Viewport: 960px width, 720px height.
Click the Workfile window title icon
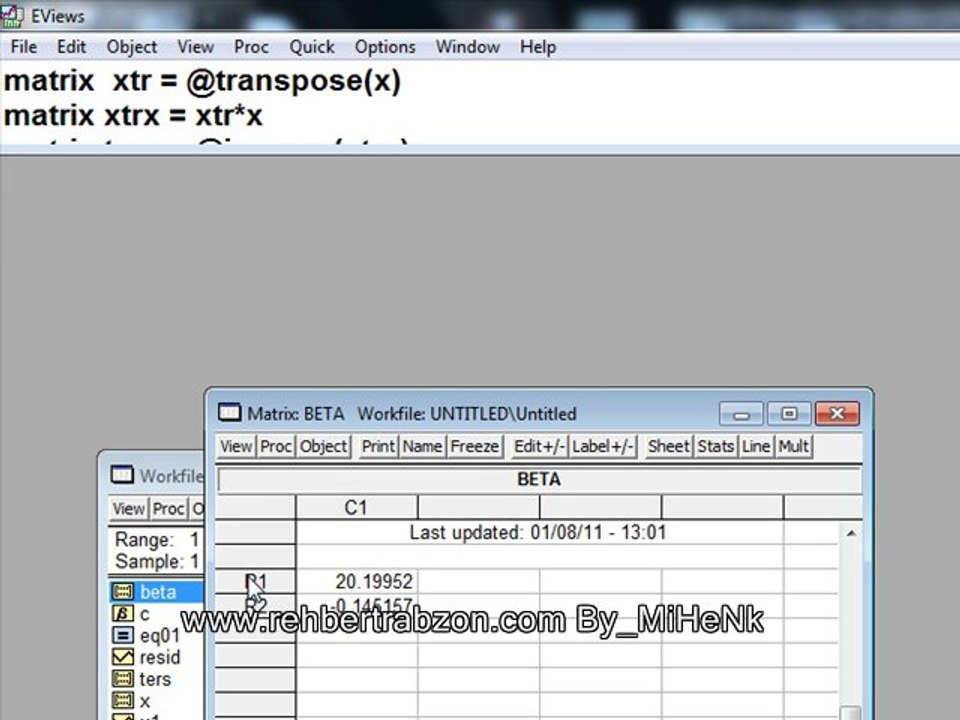(122, 474)
